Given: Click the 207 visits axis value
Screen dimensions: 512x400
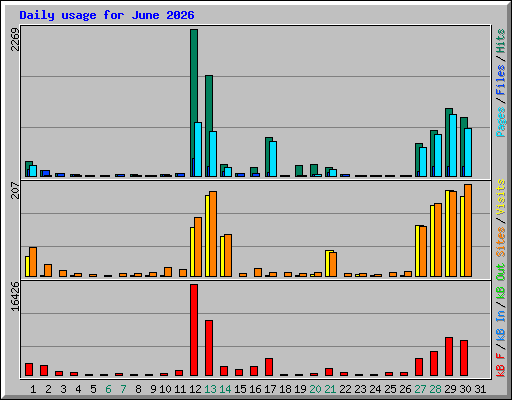Looking at the screenshot, I should click(x=15, y=190).
